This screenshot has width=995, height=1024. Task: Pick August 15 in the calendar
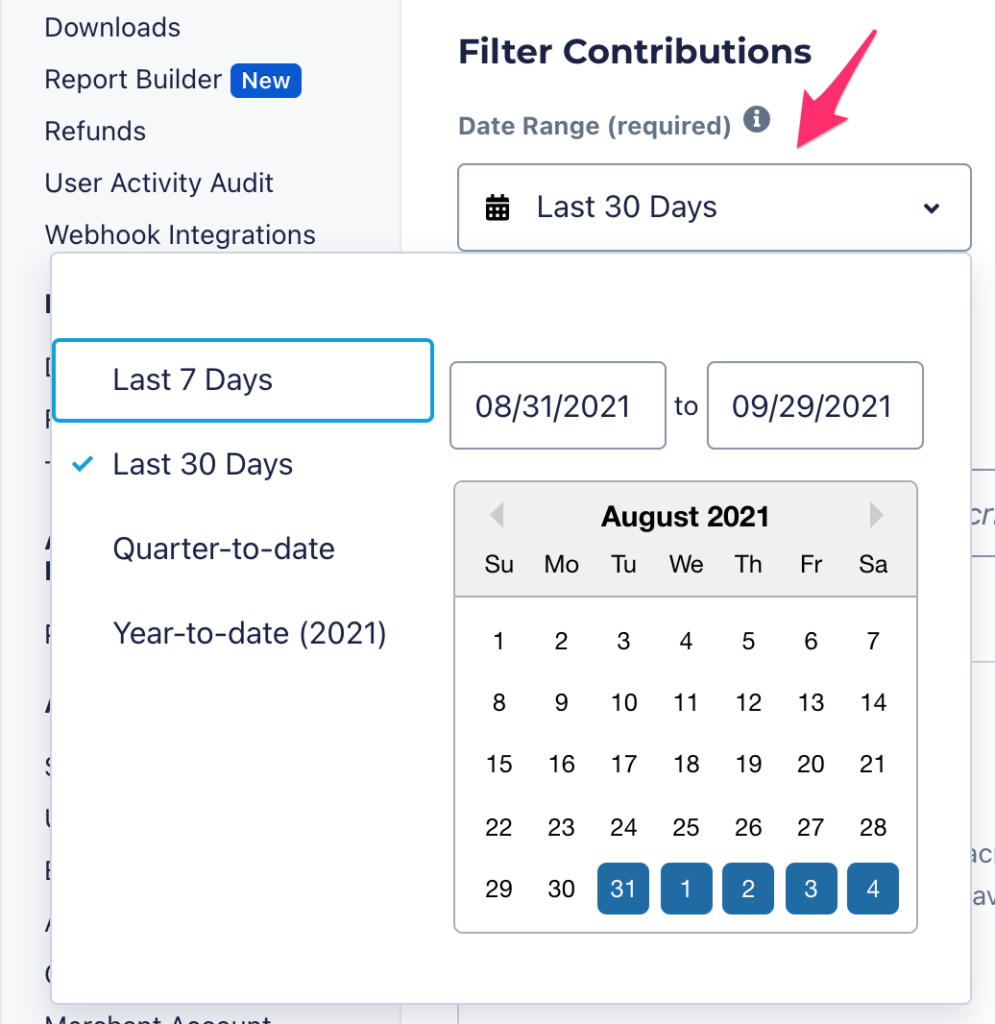(x=499, y=765)
